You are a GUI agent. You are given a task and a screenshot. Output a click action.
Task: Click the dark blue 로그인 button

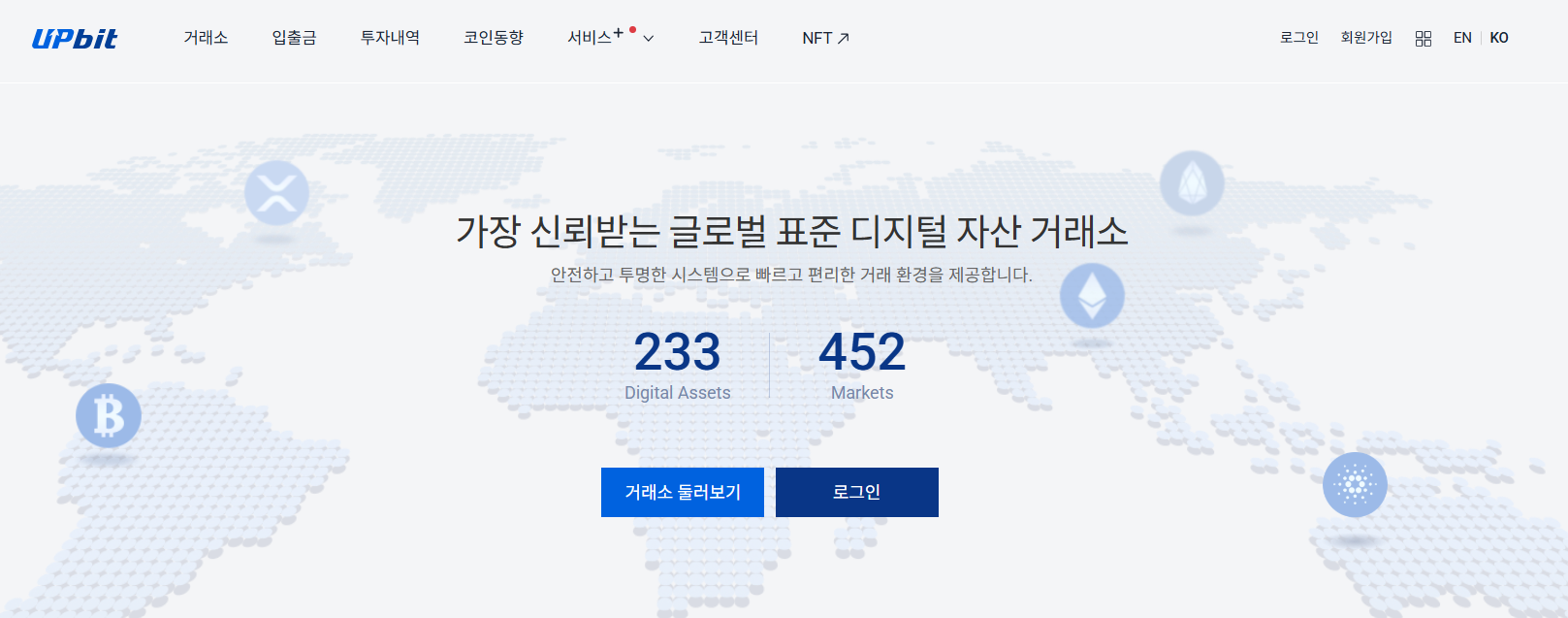pos(857,492)
